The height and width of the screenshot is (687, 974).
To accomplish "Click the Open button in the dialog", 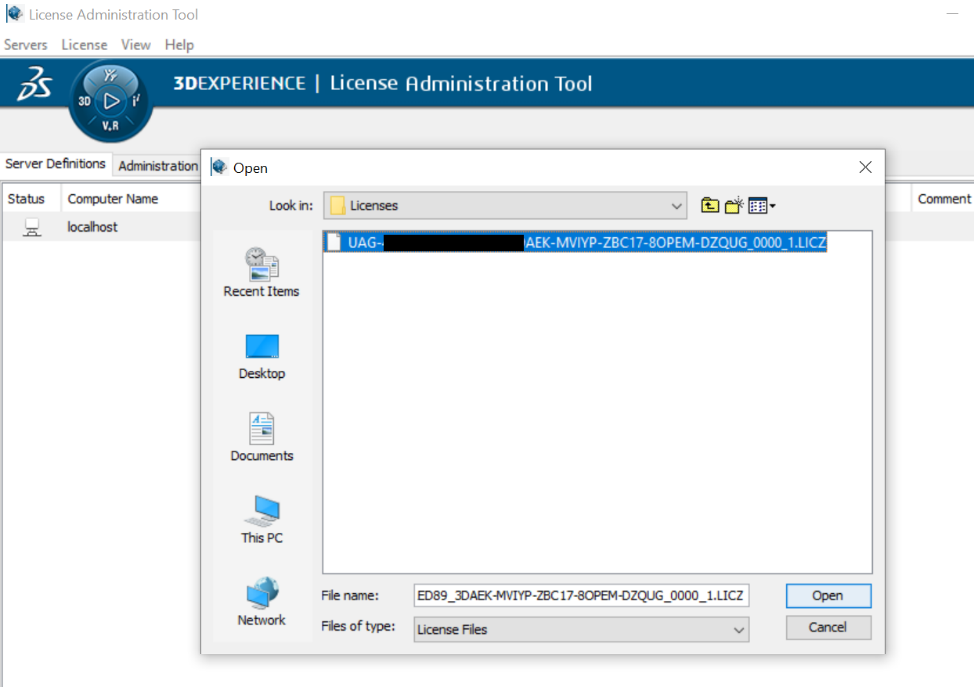I will (828, 596).
